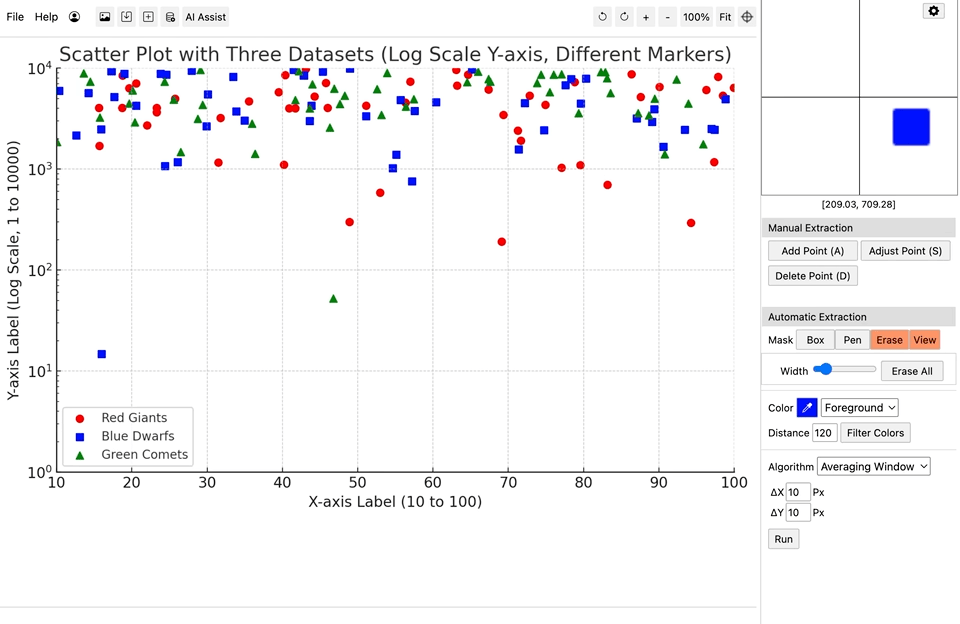Click the crosshair pan icon

[747, 17]
